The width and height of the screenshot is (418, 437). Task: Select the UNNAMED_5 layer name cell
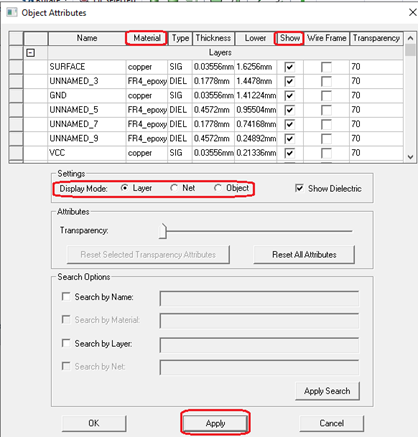pos(87,110)
